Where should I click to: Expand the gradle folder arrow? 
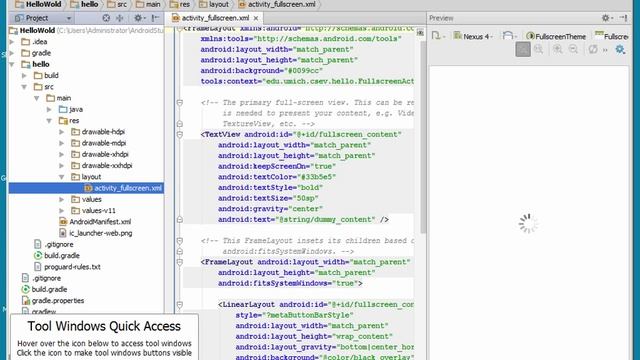pos(12,53)
